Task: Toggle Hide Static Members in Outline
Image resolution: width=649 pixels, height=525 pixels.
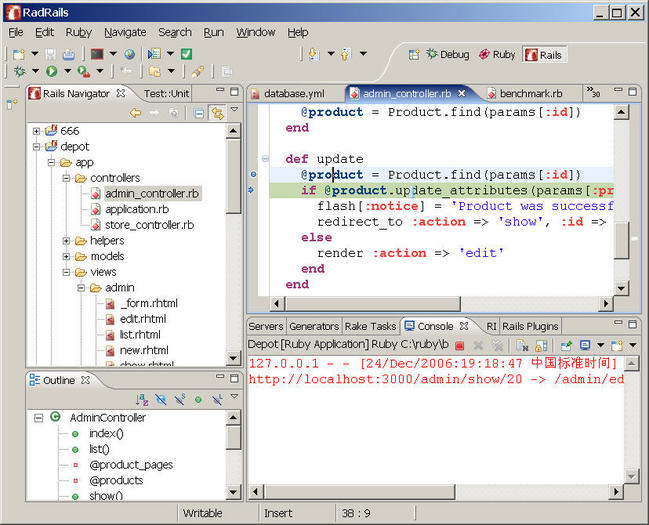Action: pos(180,399)
